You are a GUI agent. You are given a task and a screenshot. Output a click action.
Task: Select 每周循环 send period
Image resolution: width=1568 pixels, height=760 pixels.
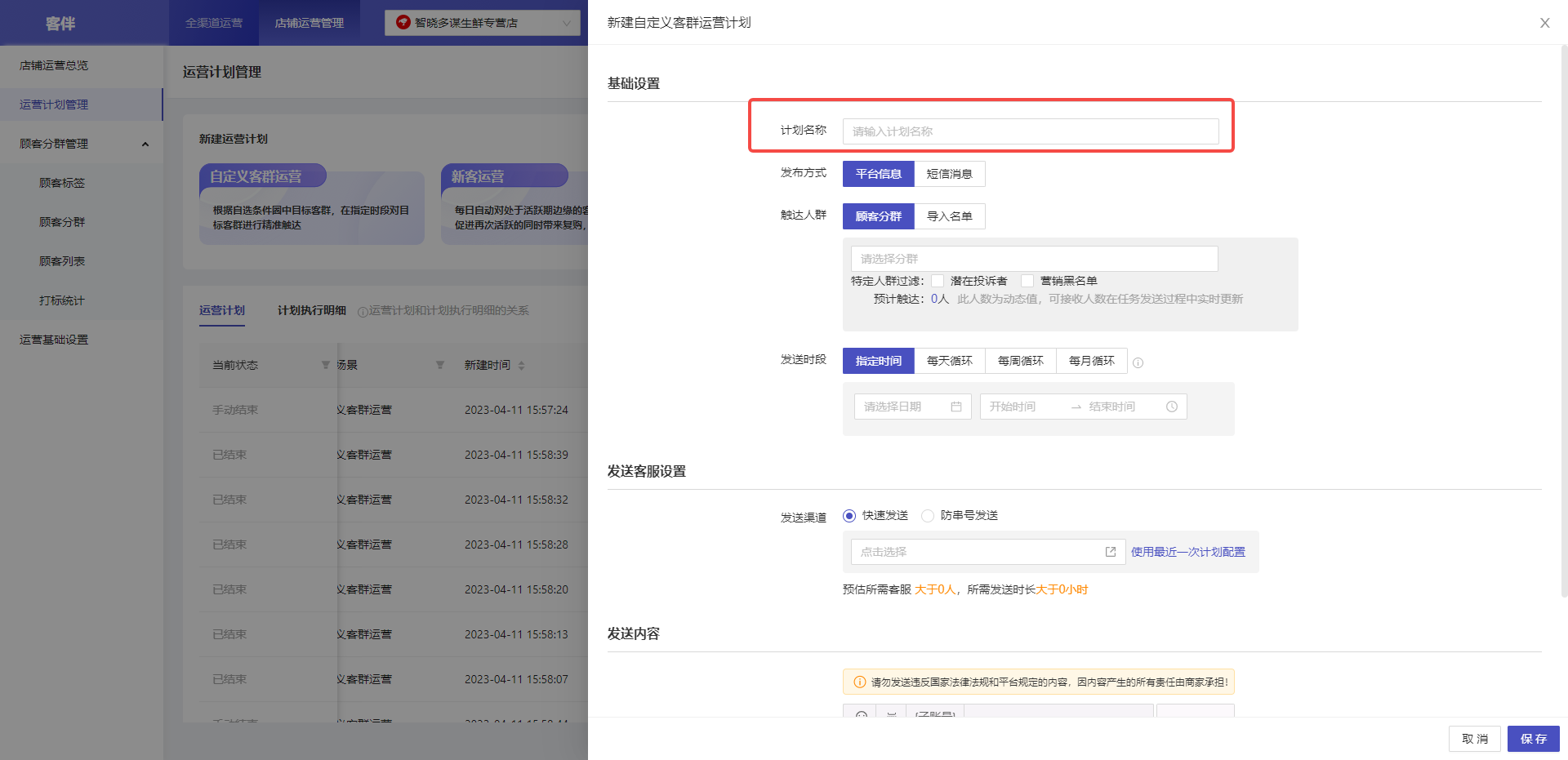(1021, 361)
